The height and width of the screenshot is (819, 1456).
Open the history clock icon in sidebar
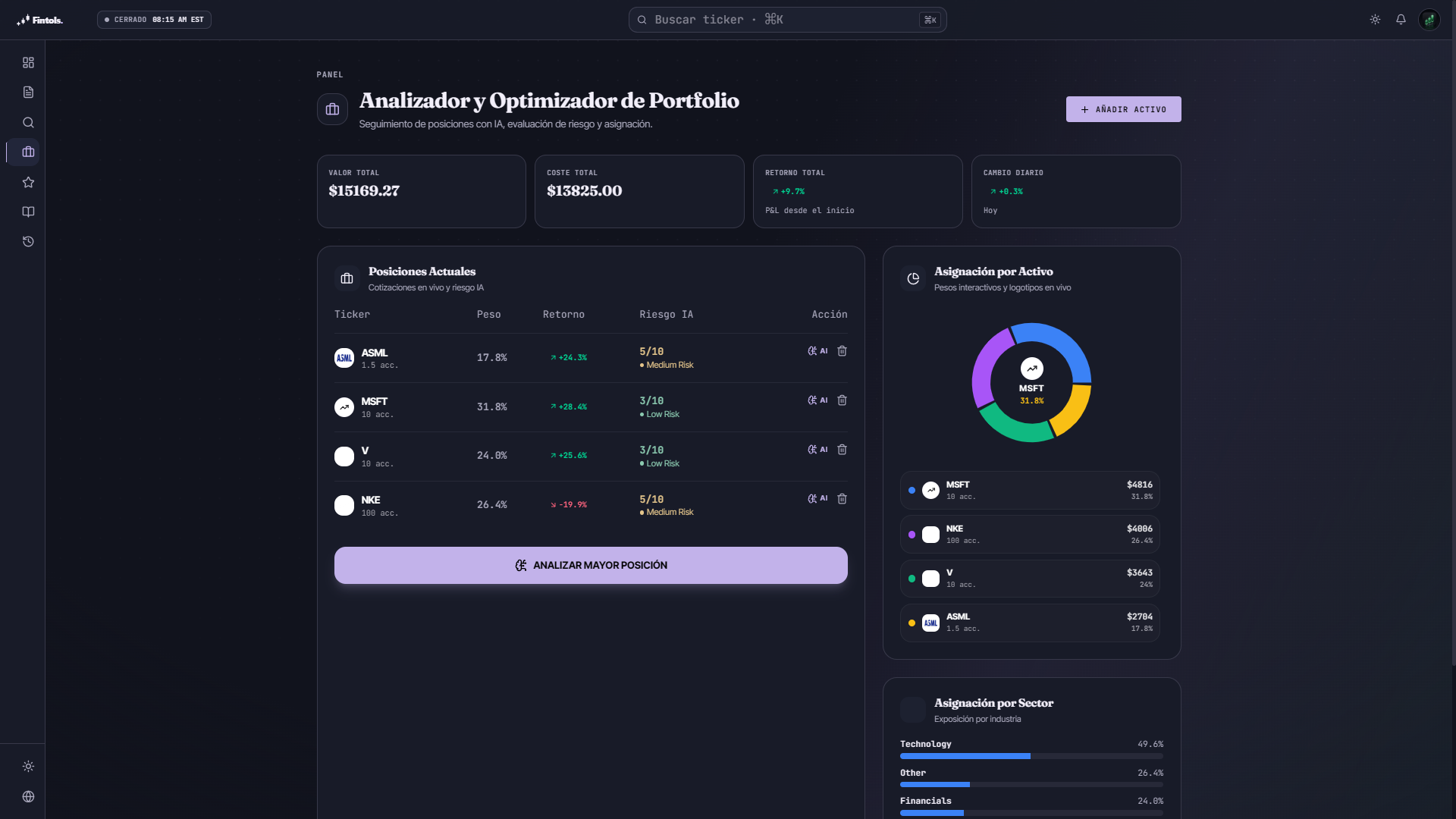pyautogui.click(x=28, y=242)
